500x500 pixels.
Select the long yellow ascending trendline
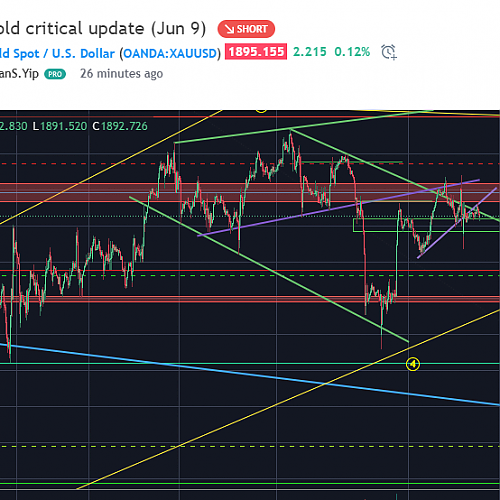pyautogui.click(x=288, y=399)
